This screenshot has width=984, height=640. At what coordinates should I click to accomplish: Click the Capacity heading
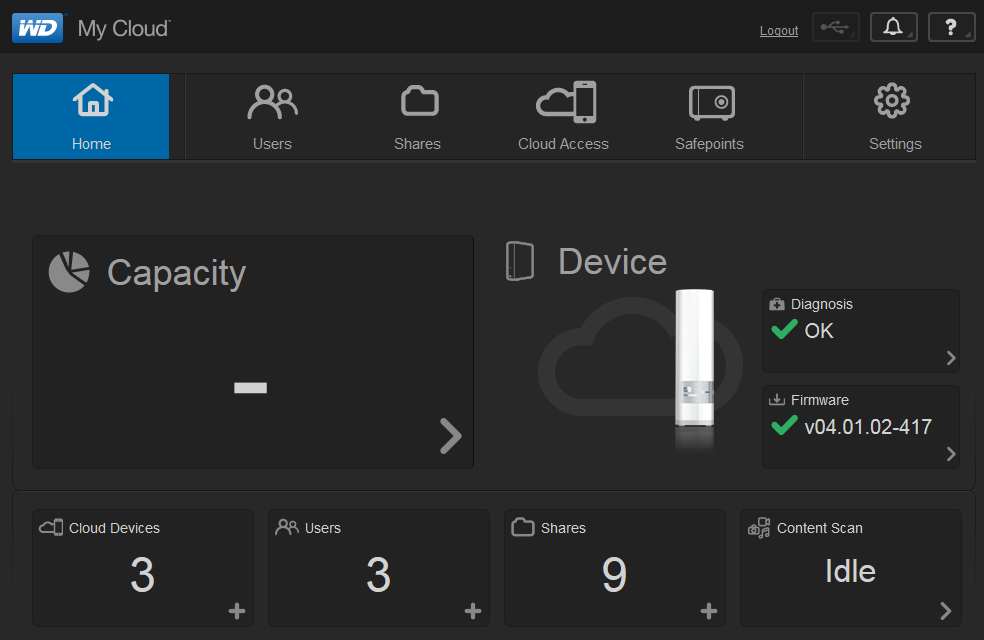pos(176,274)
